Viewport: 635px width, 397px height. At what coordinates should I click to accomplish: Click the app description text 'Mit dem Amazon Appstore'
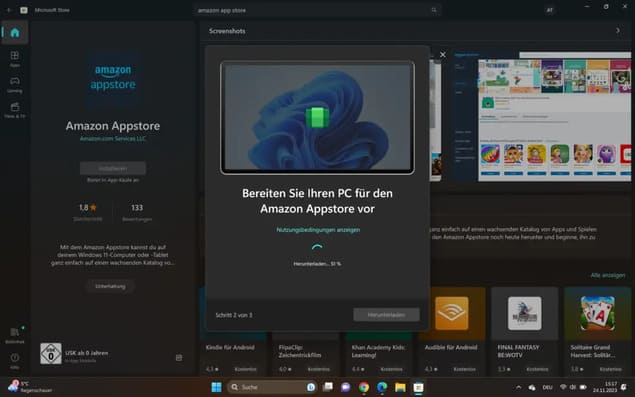113,255
